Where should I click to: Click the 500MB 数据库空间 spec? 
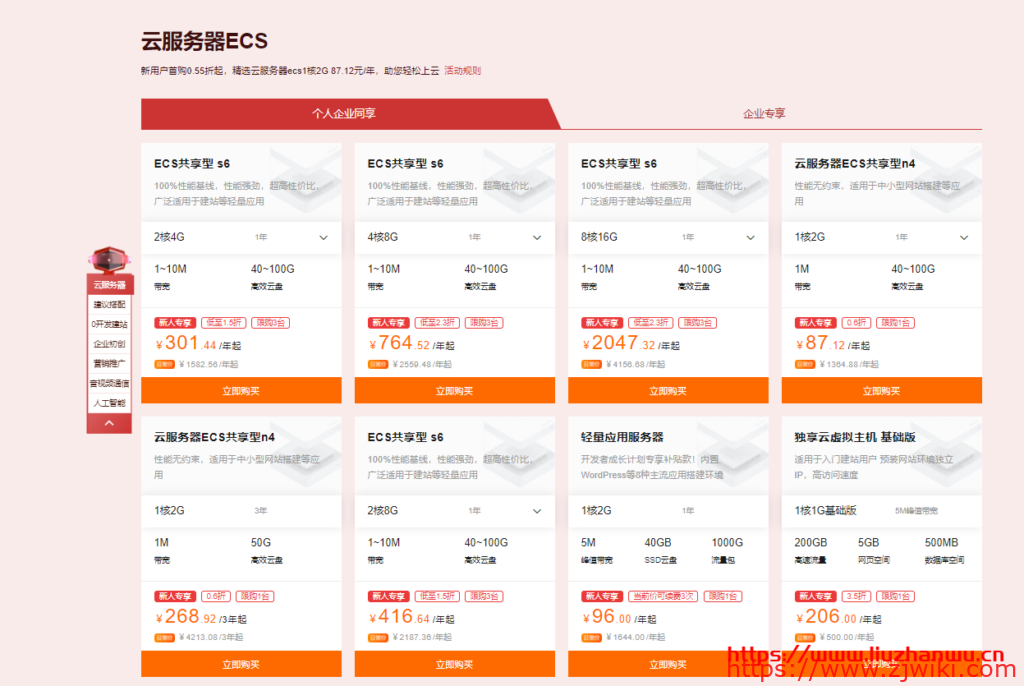tap(944, 550)
